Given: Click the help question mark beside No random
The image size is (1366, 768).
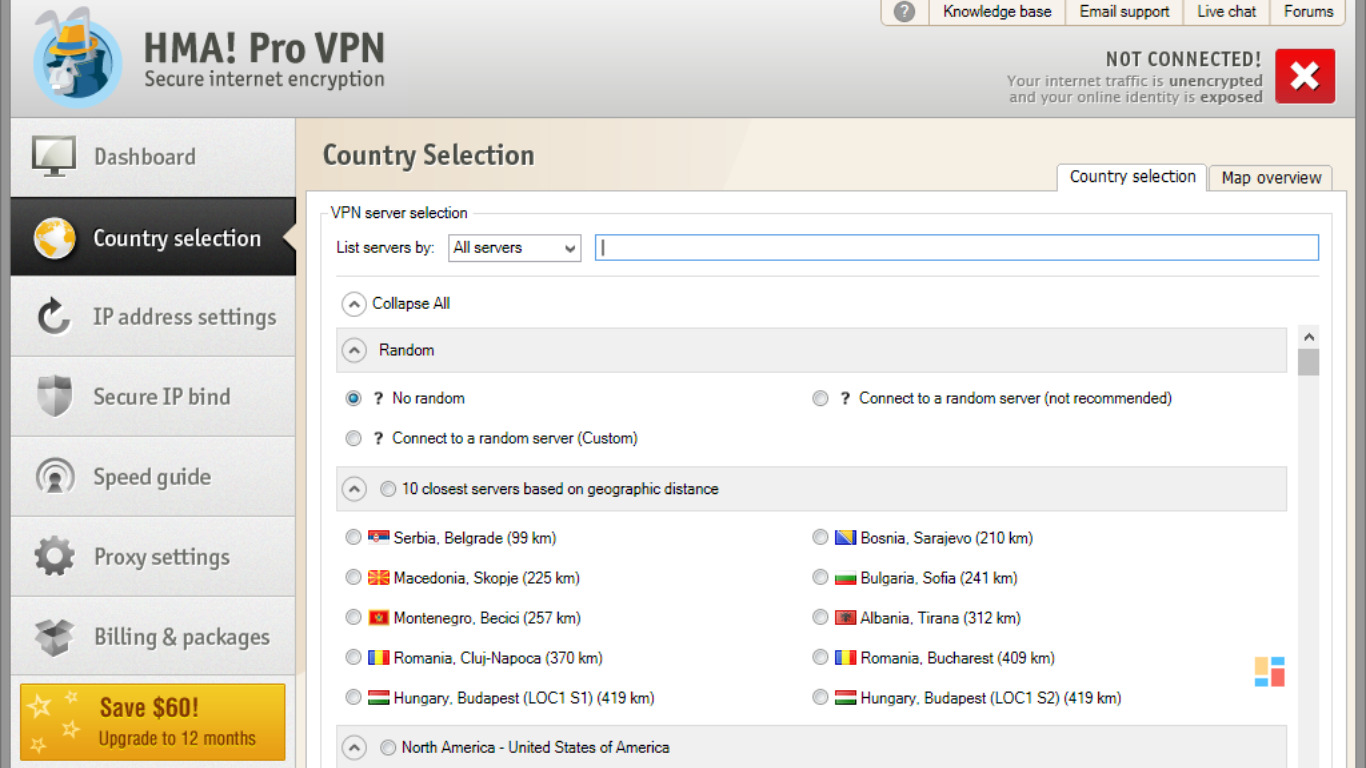Looking at the screenshot, I should (x=378, y=398).
